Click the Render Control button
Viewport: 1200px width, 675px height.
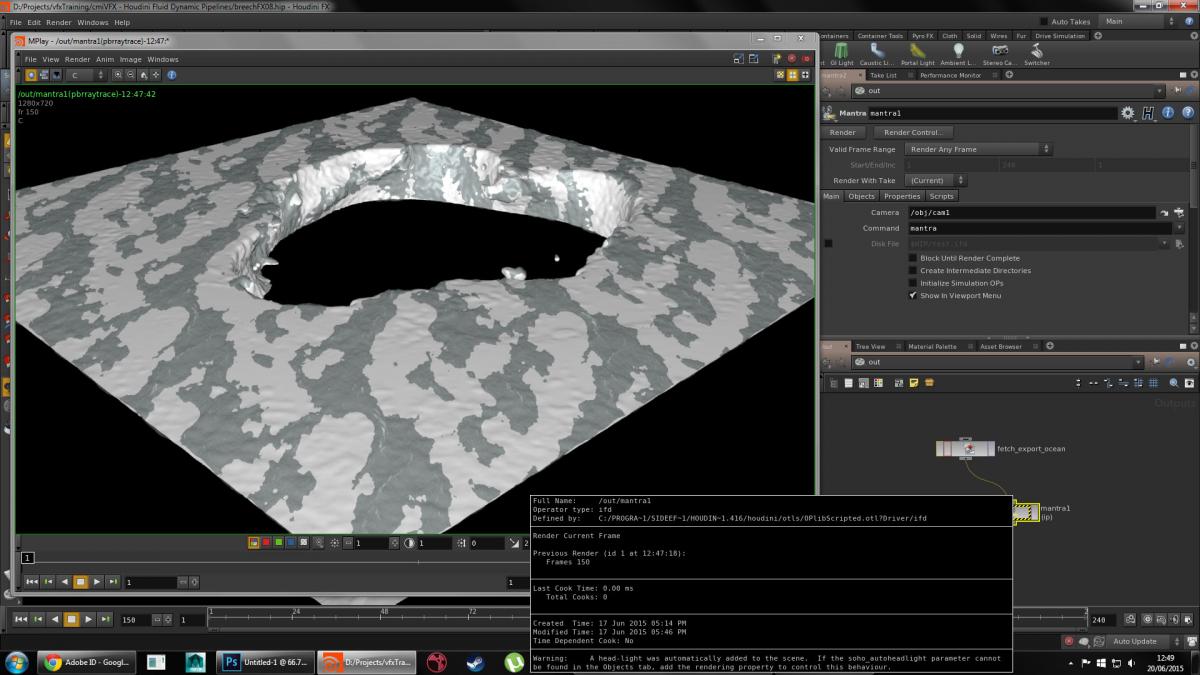coord(914,132)
